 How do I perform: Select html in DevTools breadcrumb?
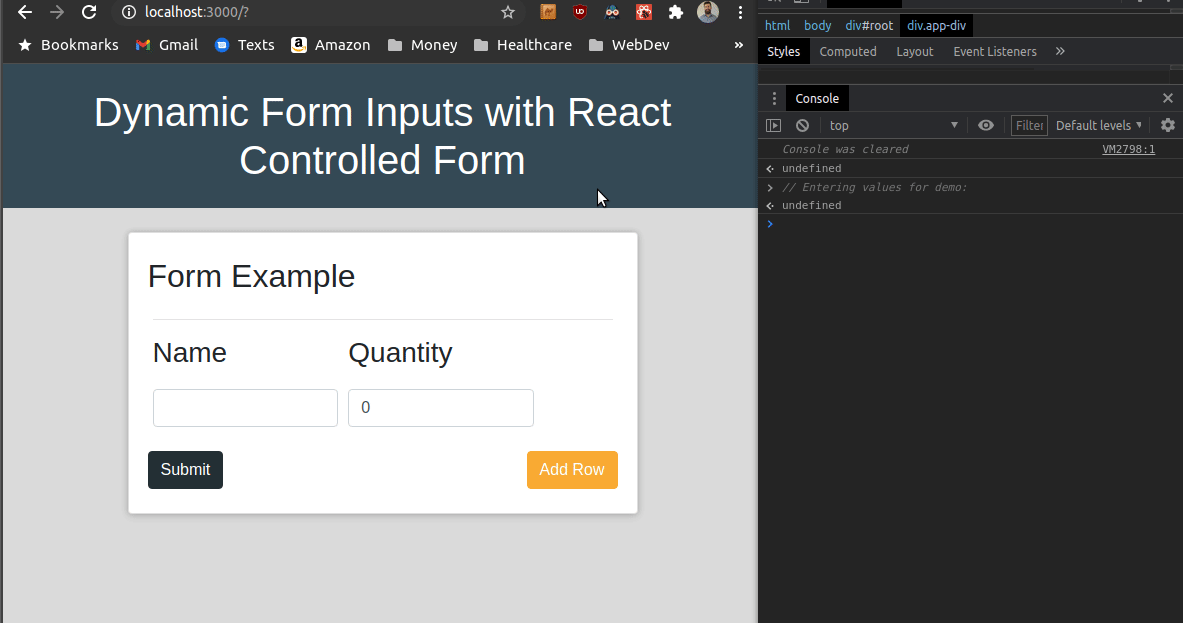coord(777,26)
